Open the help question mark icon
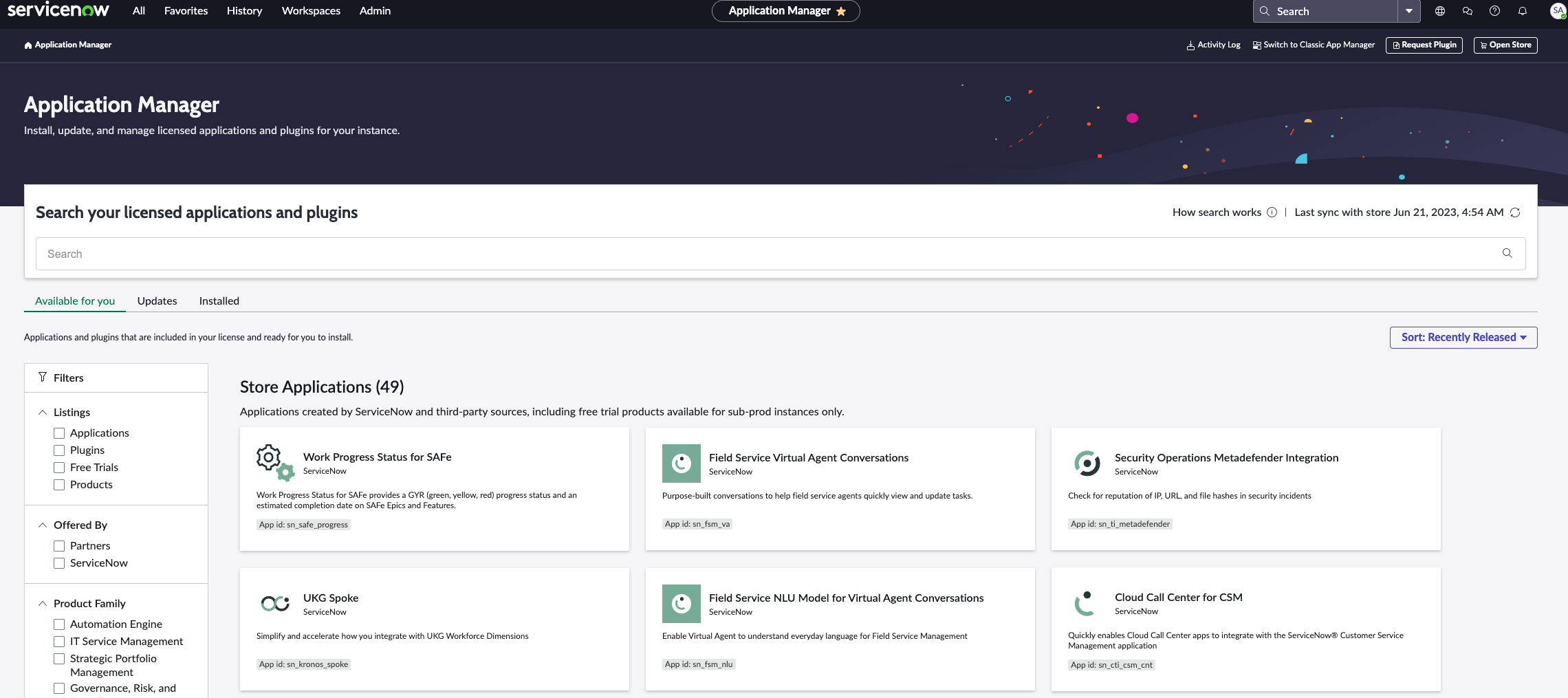The image size is (1568, 698). (1495, 11)
